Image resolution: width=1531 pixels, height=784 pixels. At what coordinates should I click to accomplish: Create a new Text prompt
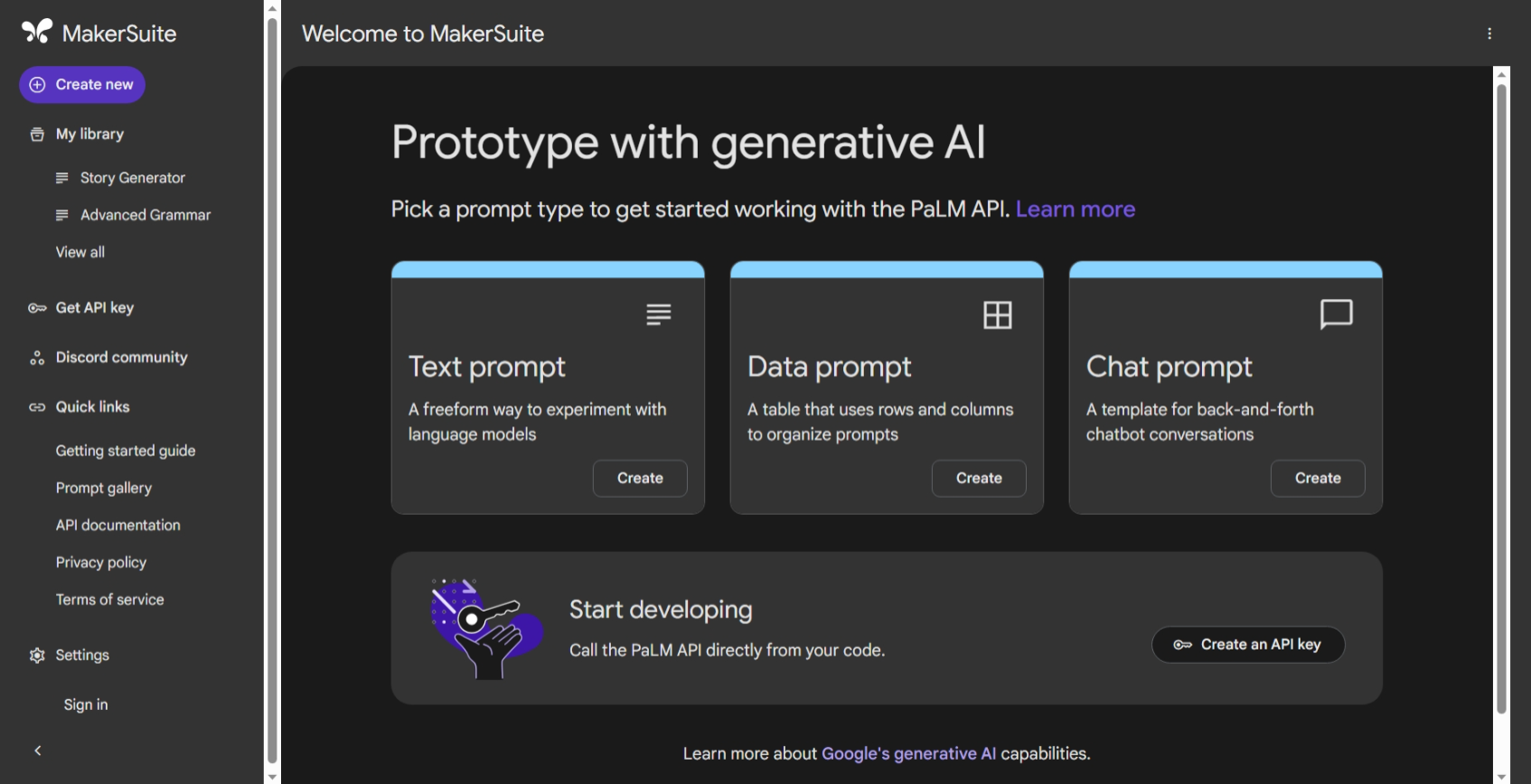(x=640, y=479)
